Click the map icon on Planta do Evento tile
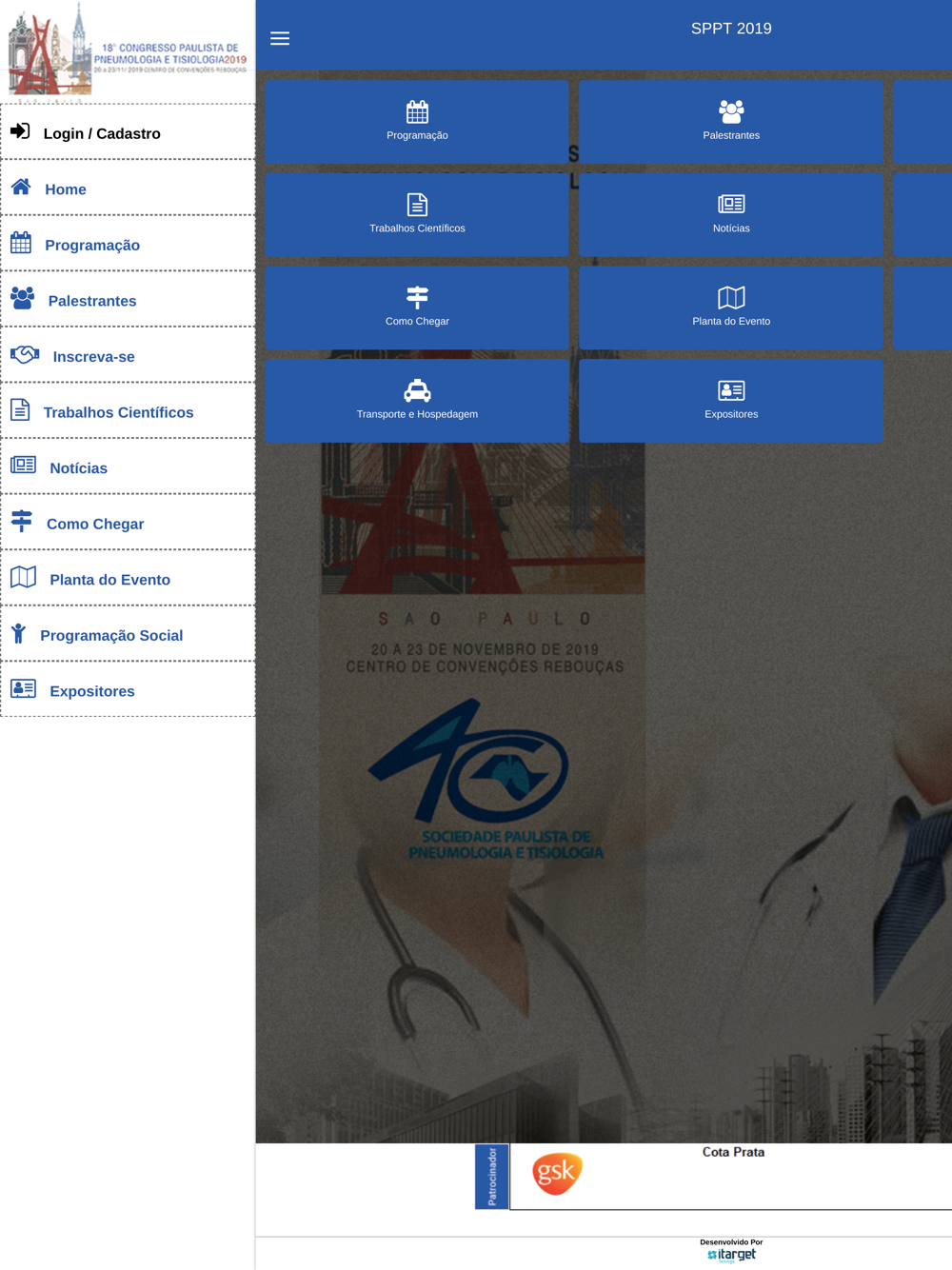952x1270 pixels. point(731,298)
